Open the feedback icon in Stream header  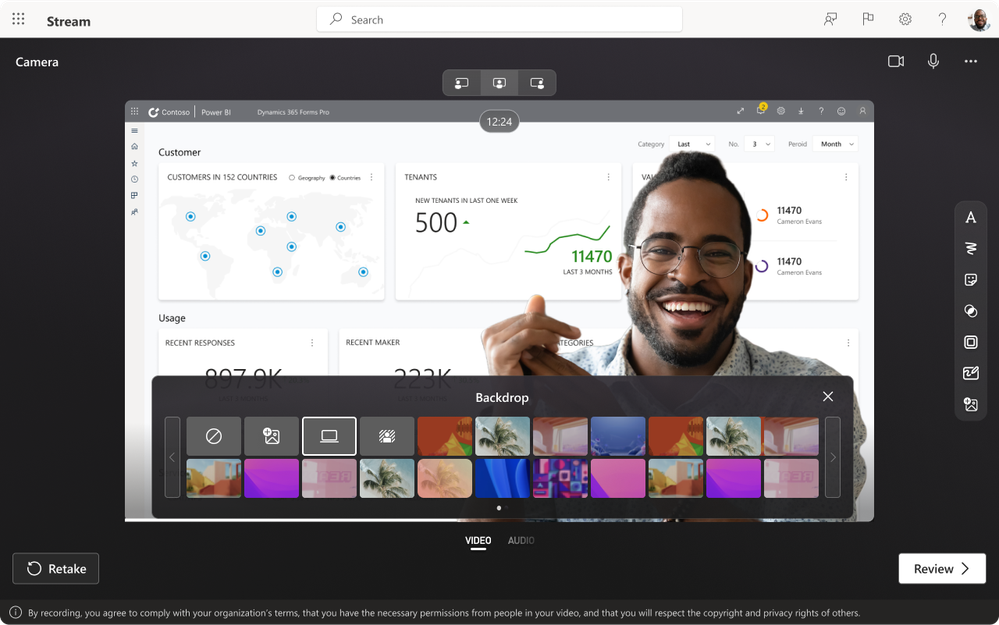[830, 19]
